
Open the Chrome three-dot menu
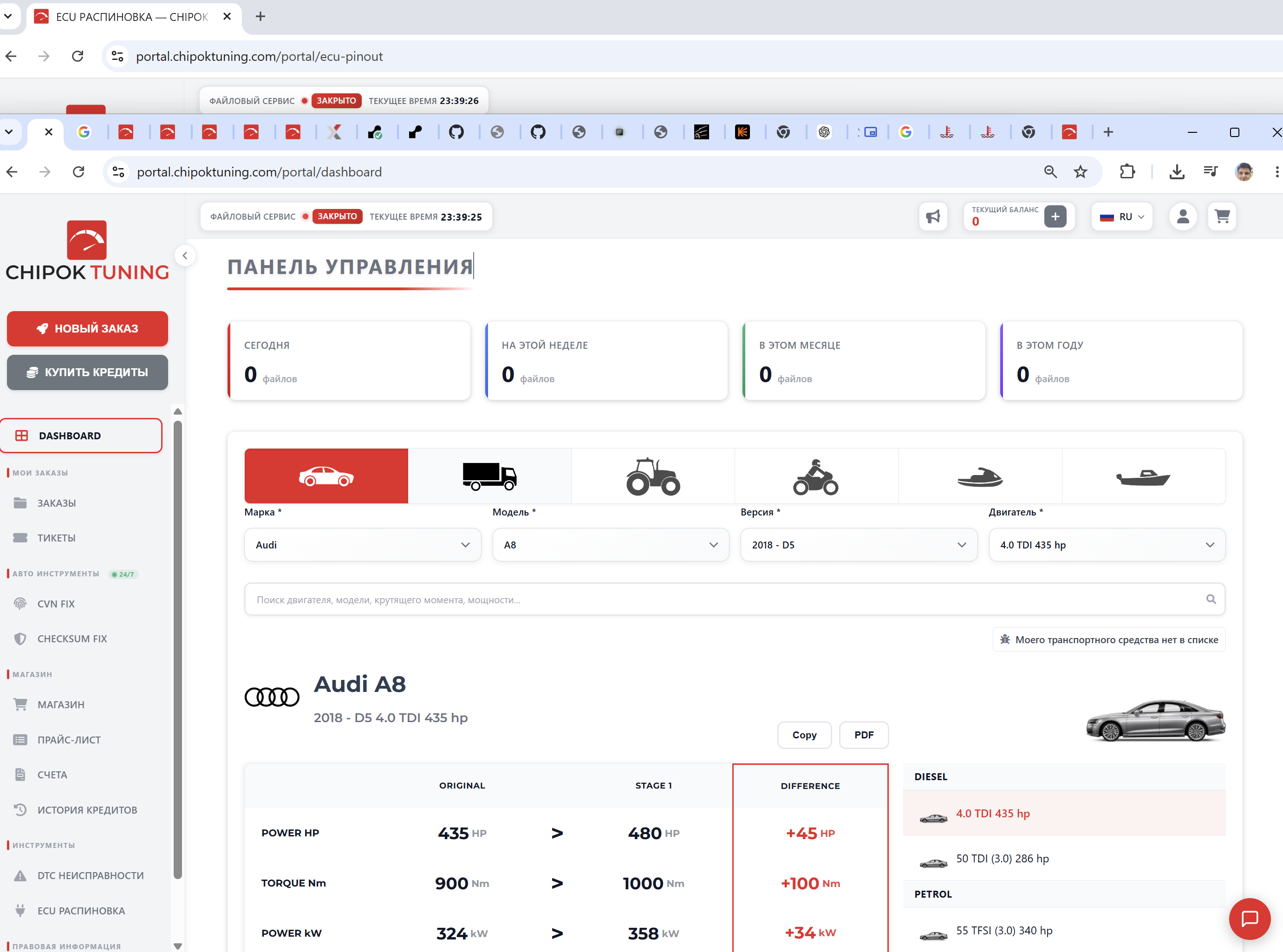point(1276,172)
